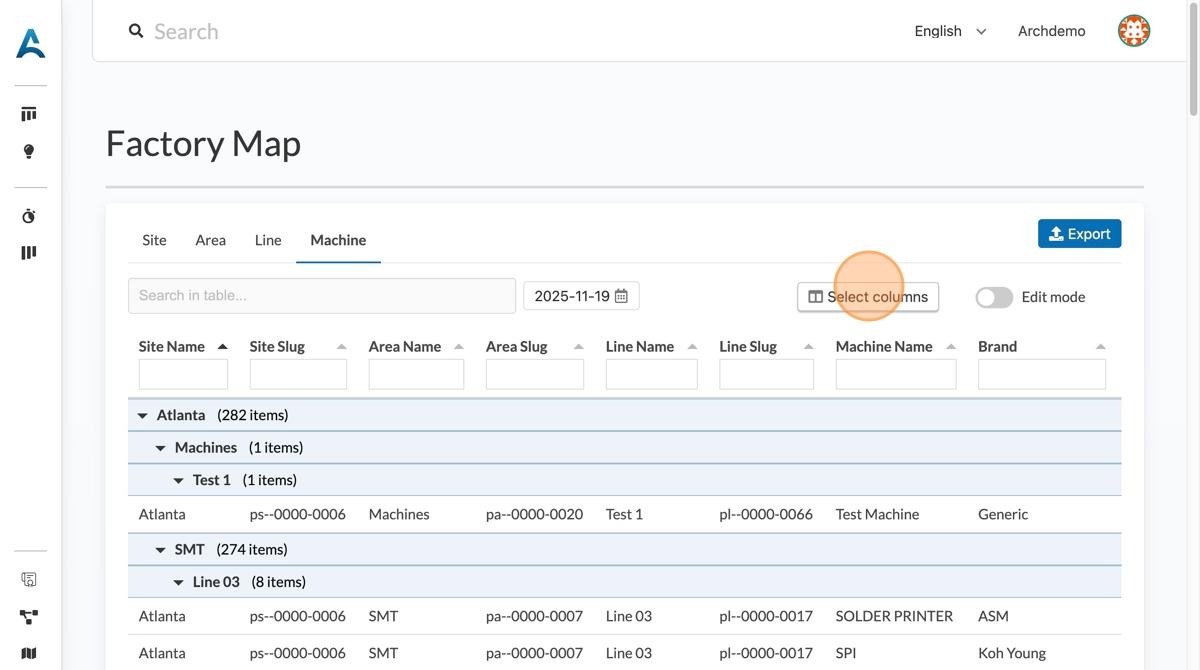
Task: Collapse the Atlanta group row
Action: pyautogui.click(x=142, y=415)
